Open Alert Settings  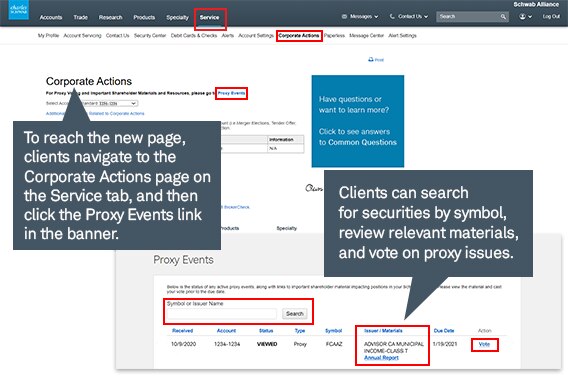pos(402,35)
